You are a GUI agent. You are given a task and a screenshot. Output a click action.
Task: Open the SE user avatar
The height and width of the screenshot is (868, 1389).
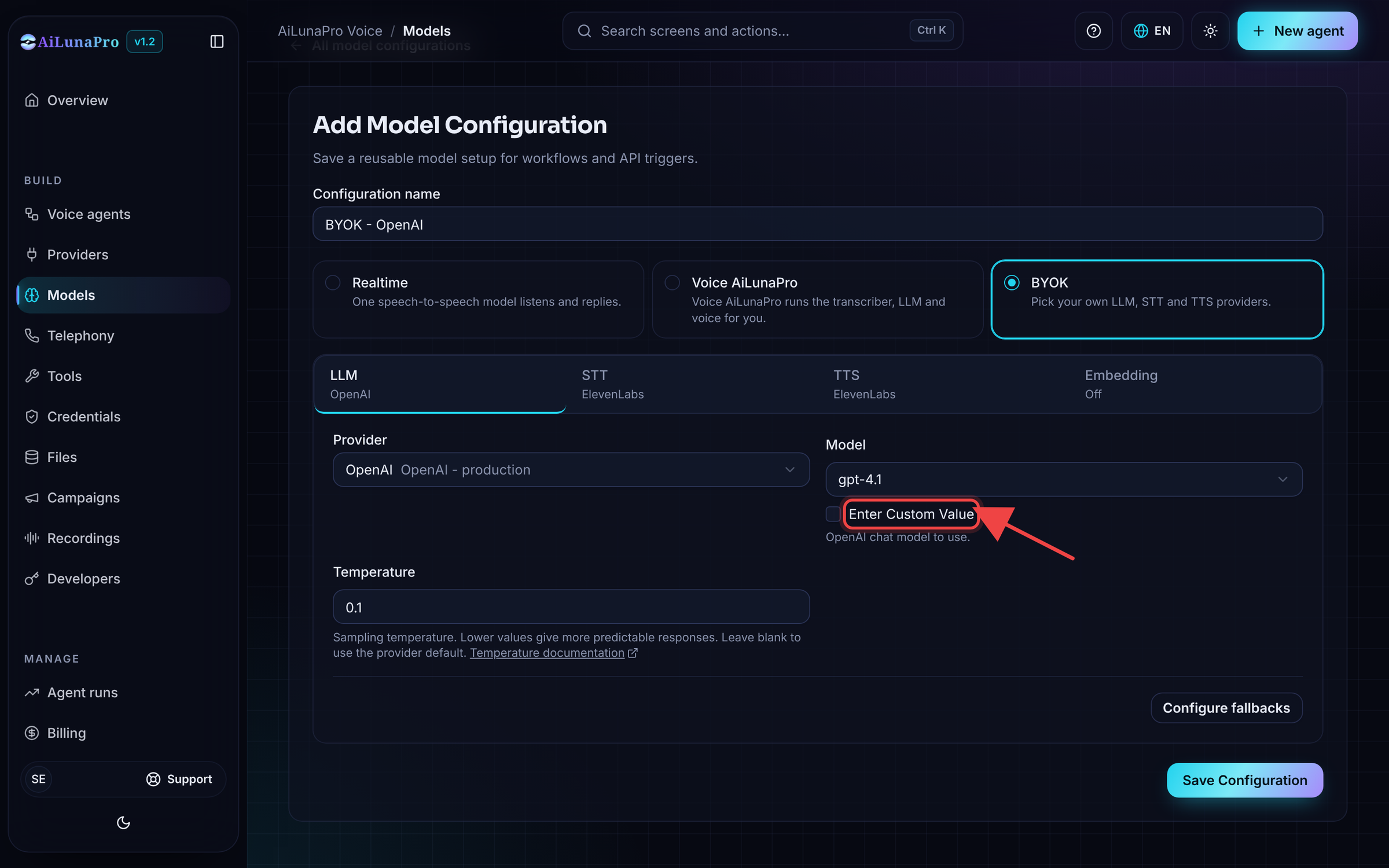click(38, 779)
